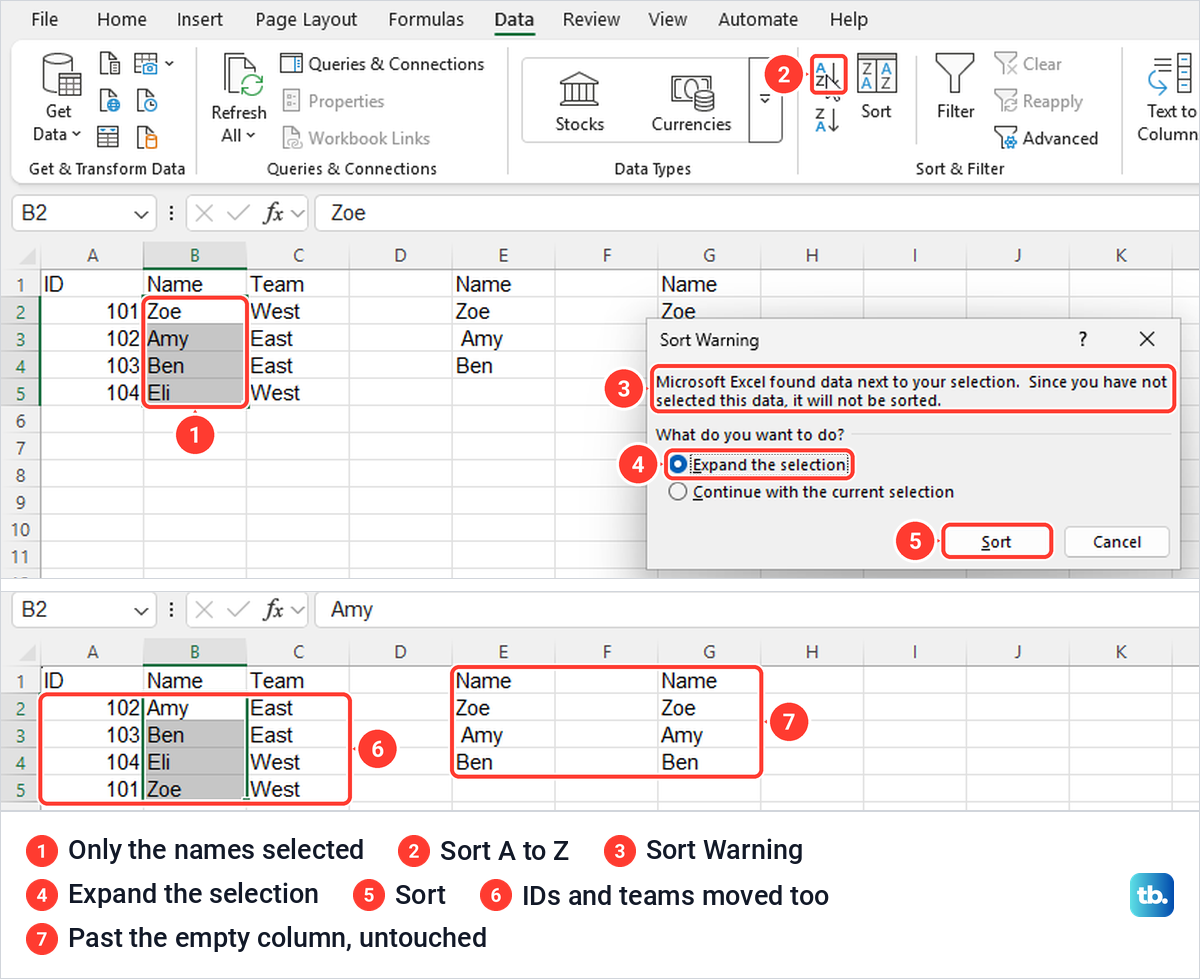
Task: Open the Automate tab
Action: (x=758, y=19)
